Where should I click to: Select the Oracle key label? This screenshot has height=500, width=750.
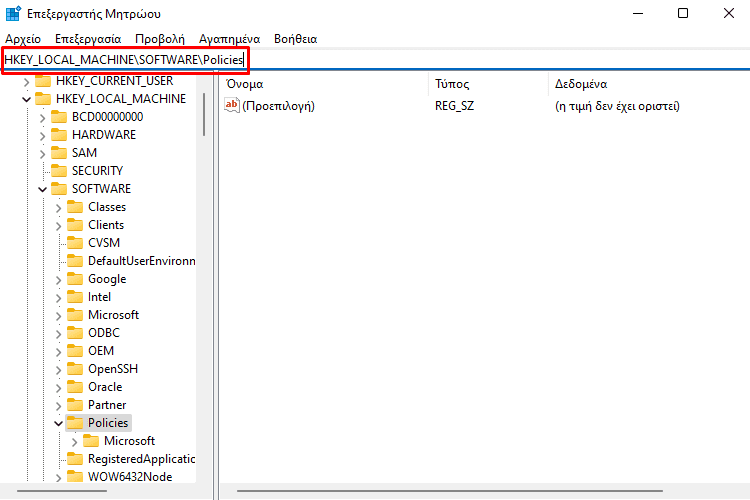pyautogui.click(x=105, y=387)
